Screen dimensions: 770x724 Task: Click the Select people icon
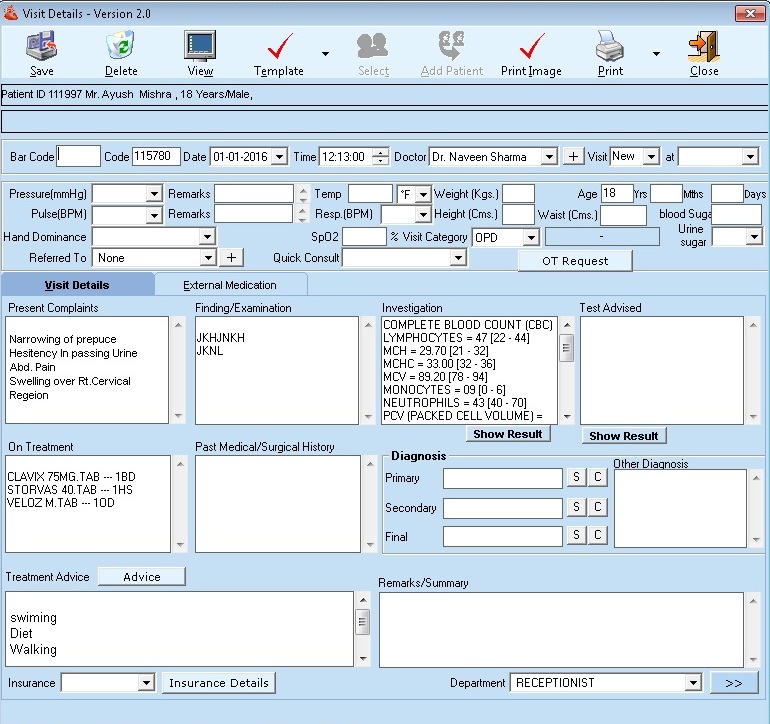(x=373, y=46)
